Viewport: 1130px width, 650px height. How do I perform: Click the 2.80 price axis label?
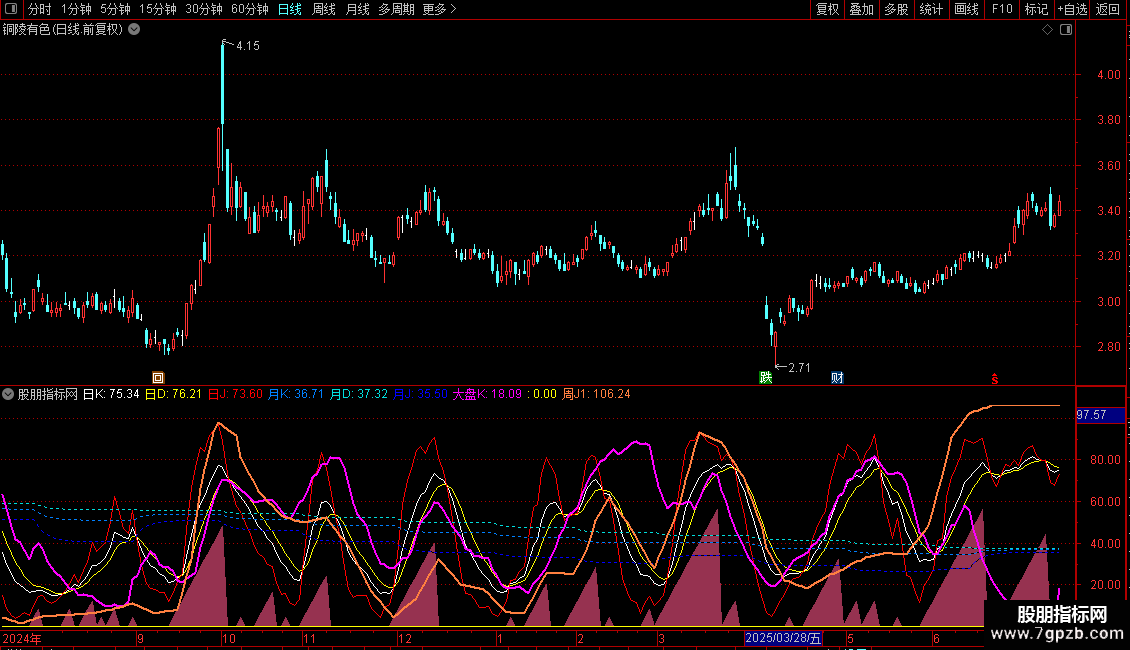coord(1108,347)
